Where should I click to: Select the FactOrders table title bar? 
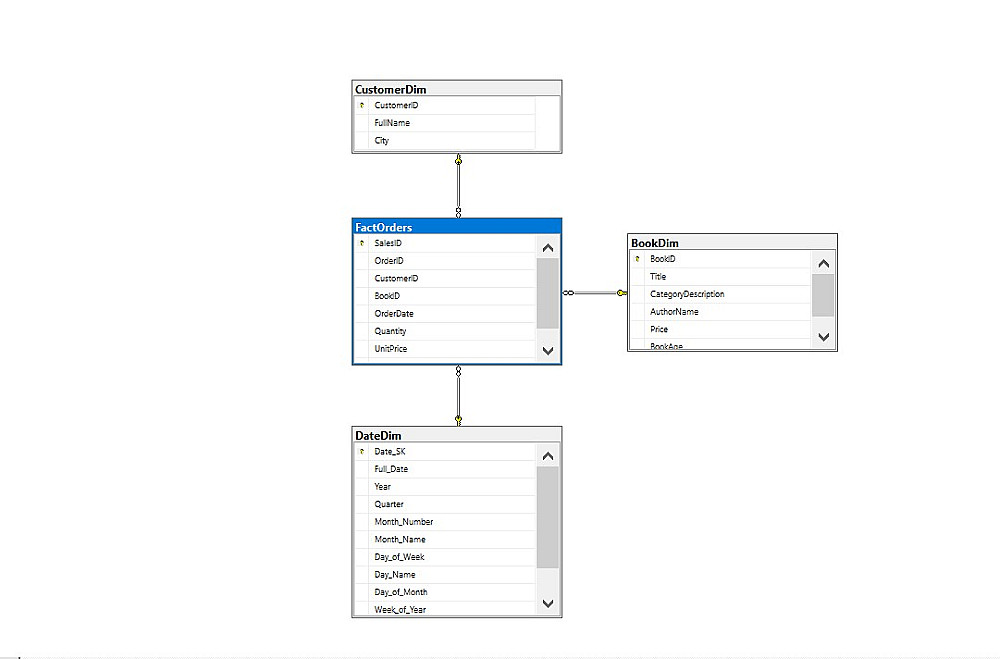457,227
